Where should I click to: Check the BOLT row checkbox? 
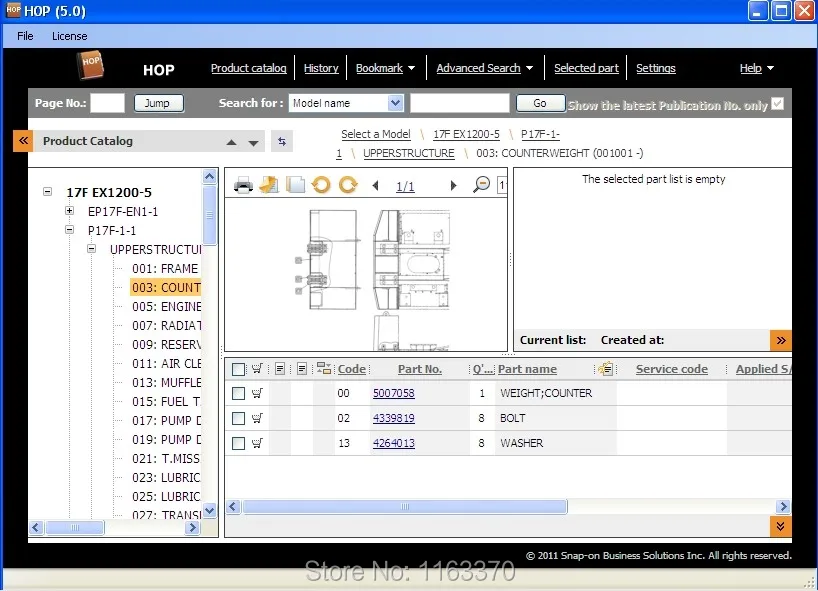tap(238, 418)
